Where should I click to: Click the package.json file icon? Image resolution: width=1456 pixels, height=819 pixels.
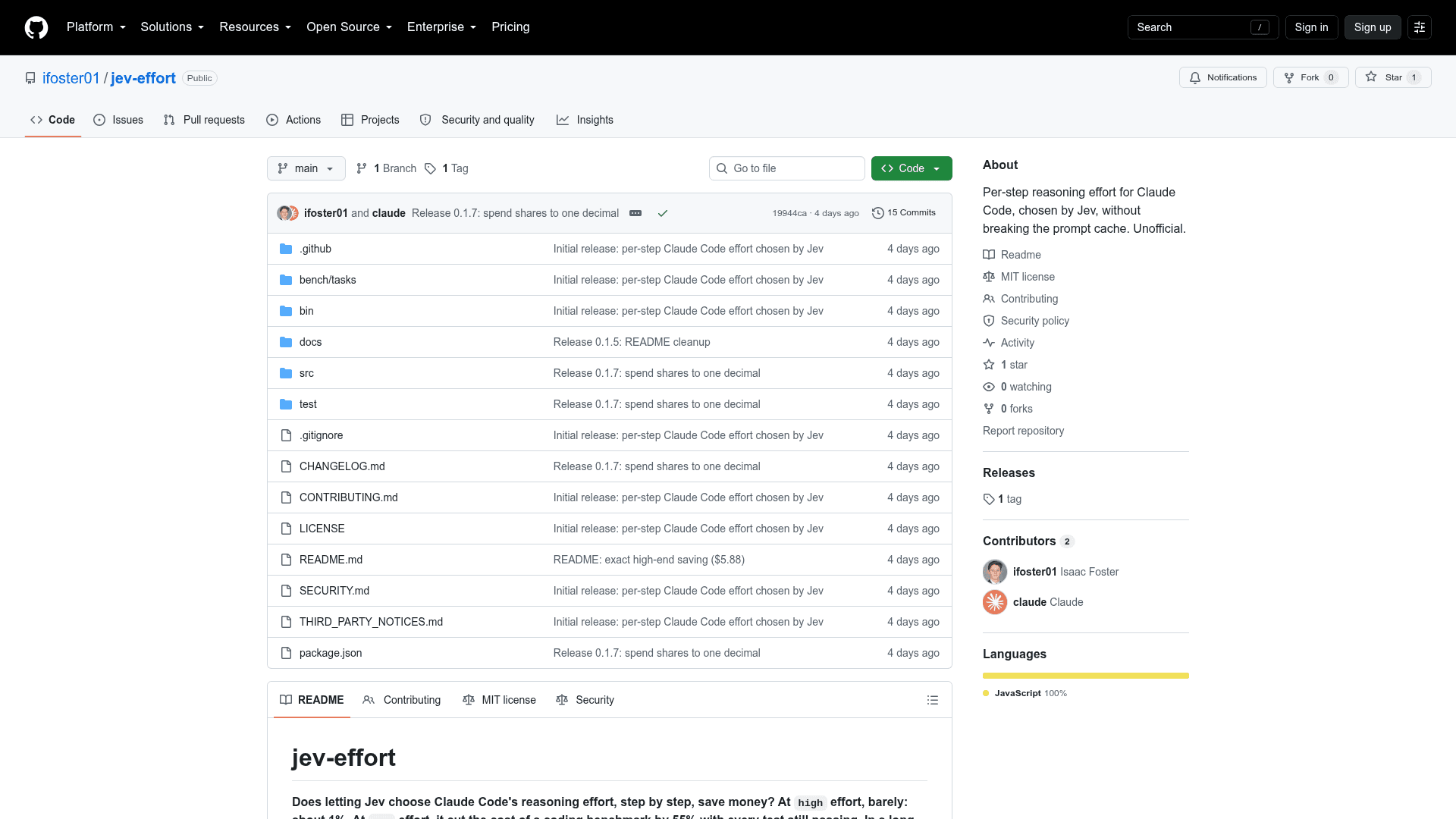(286, 653)
